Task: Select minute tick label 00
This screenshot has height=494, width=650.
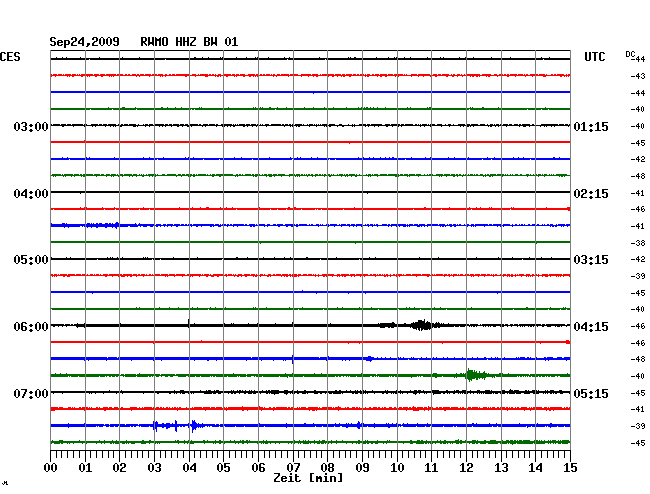Action: 51,468
